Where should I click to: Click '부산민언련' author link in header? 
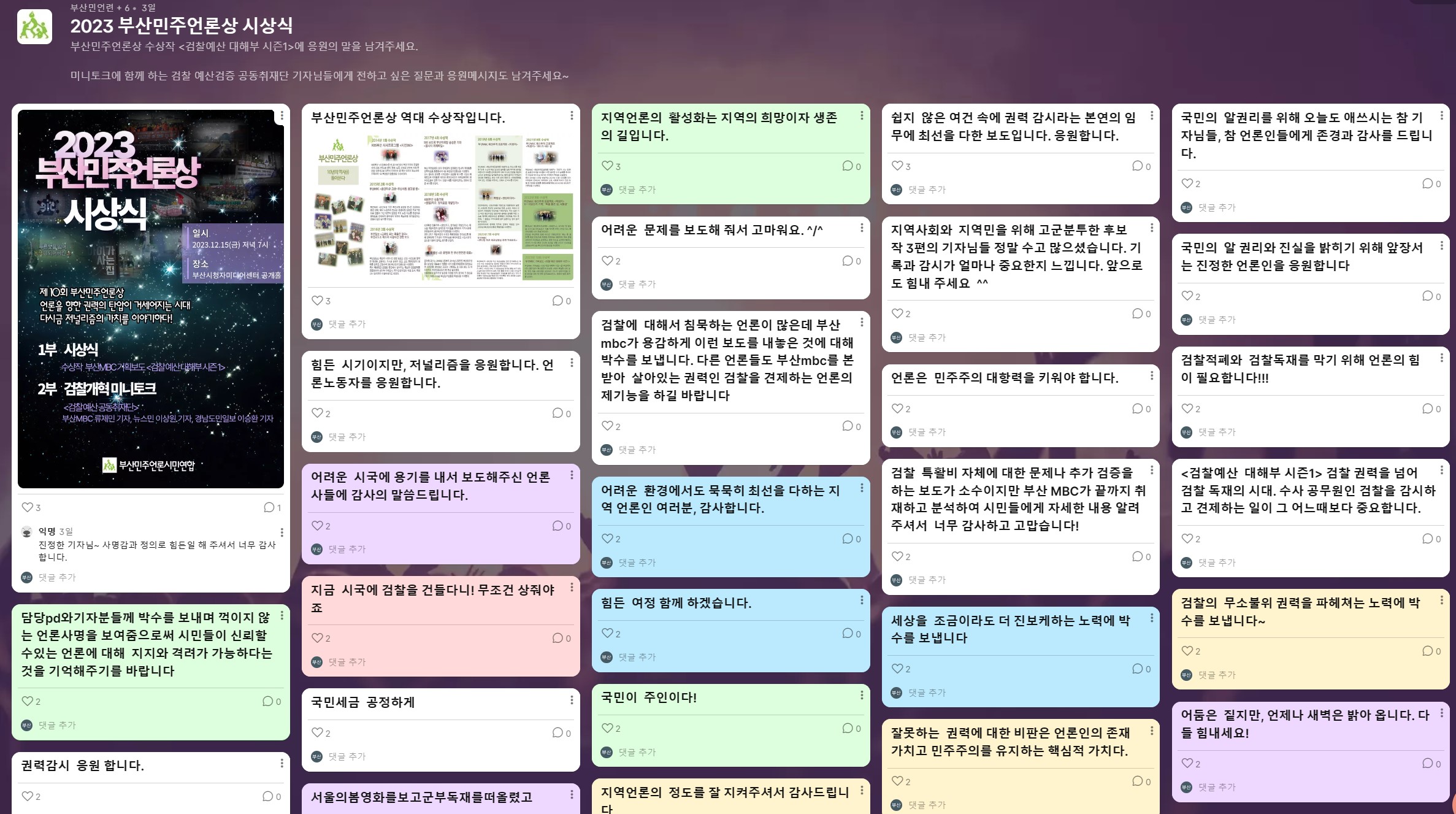point(91,8)
